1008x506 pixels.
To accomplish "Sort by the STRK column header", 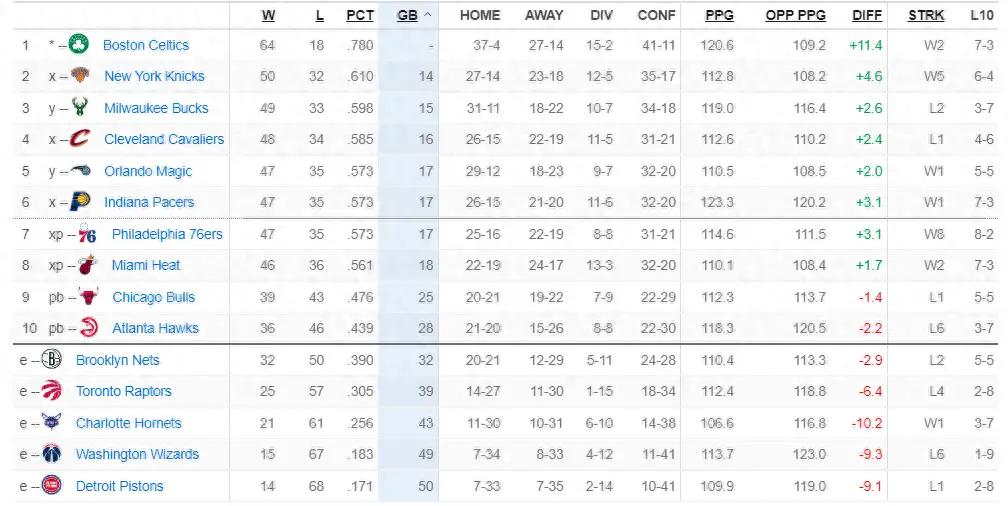I will [x=926, y=15].
